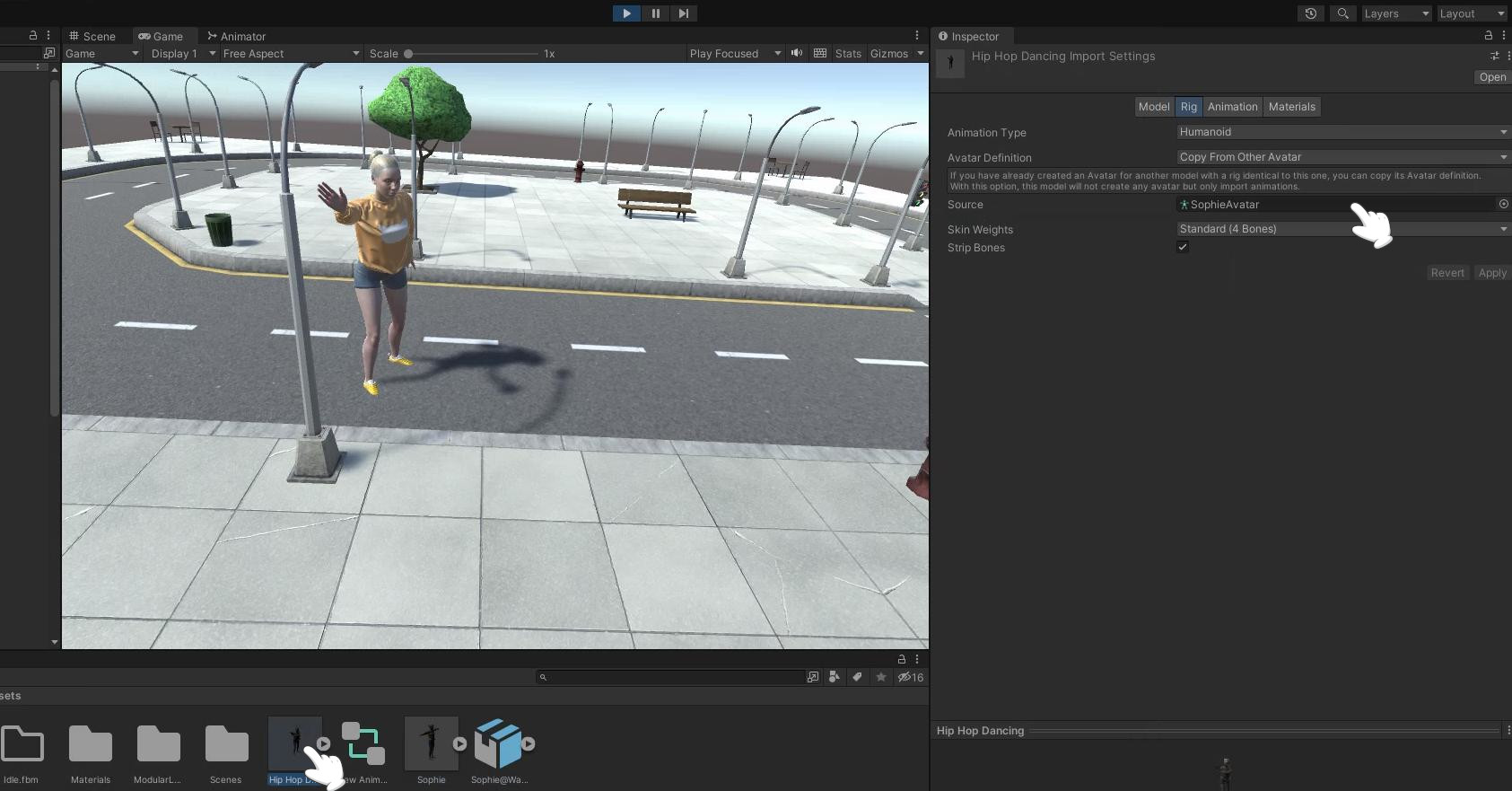Toggle the Strip Bones checkbox
Viewport: 1512px width, 791px height.
[1183, 247]
